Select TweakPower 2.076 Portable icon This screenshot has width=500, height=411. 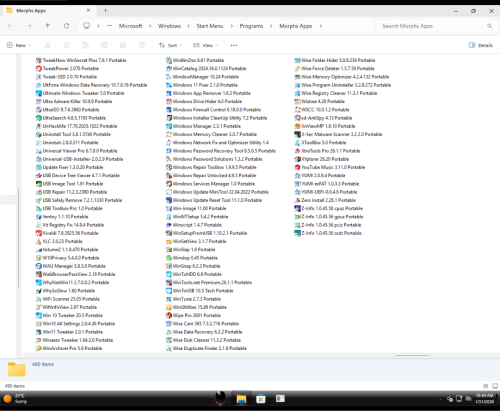point(39,69)
